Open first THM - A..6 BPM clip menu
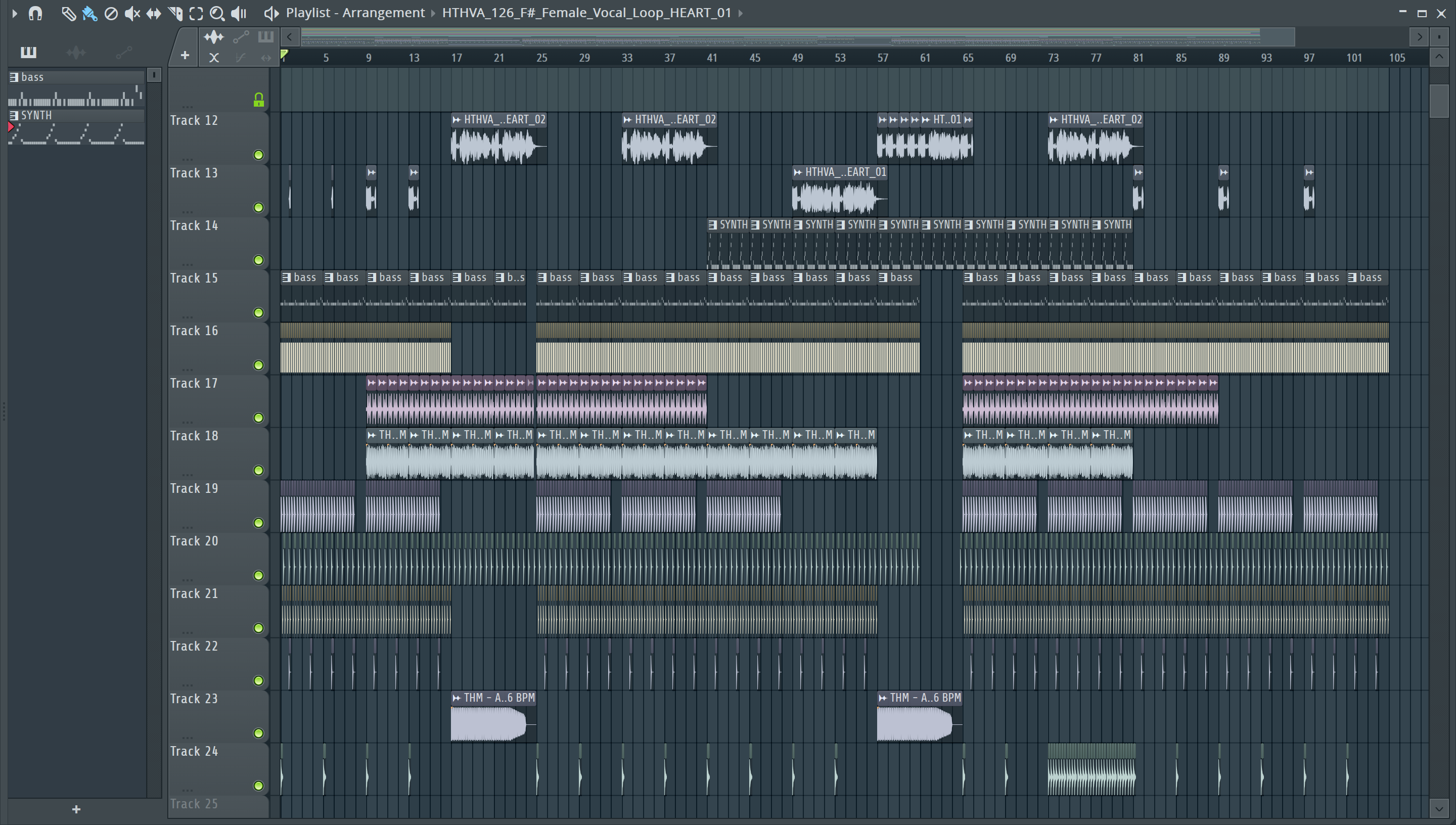The image size is (1456, 825). point(457,698)
